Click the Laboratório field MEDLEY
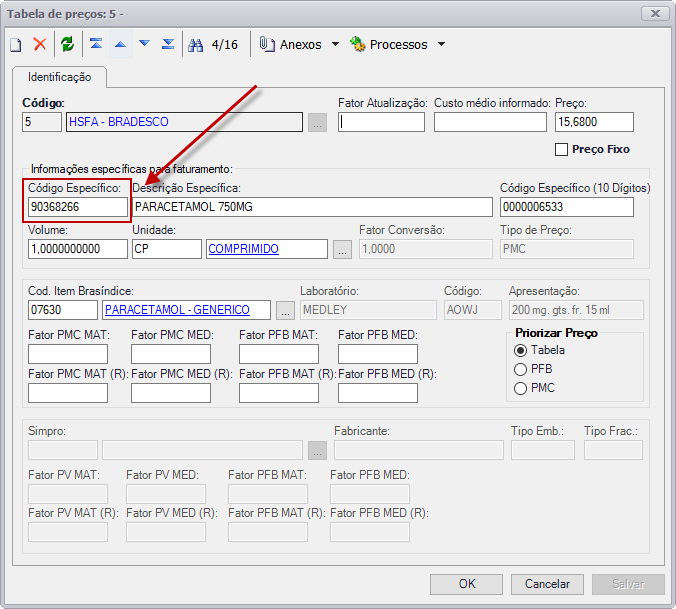676x609 pixels. pos(368,310)
